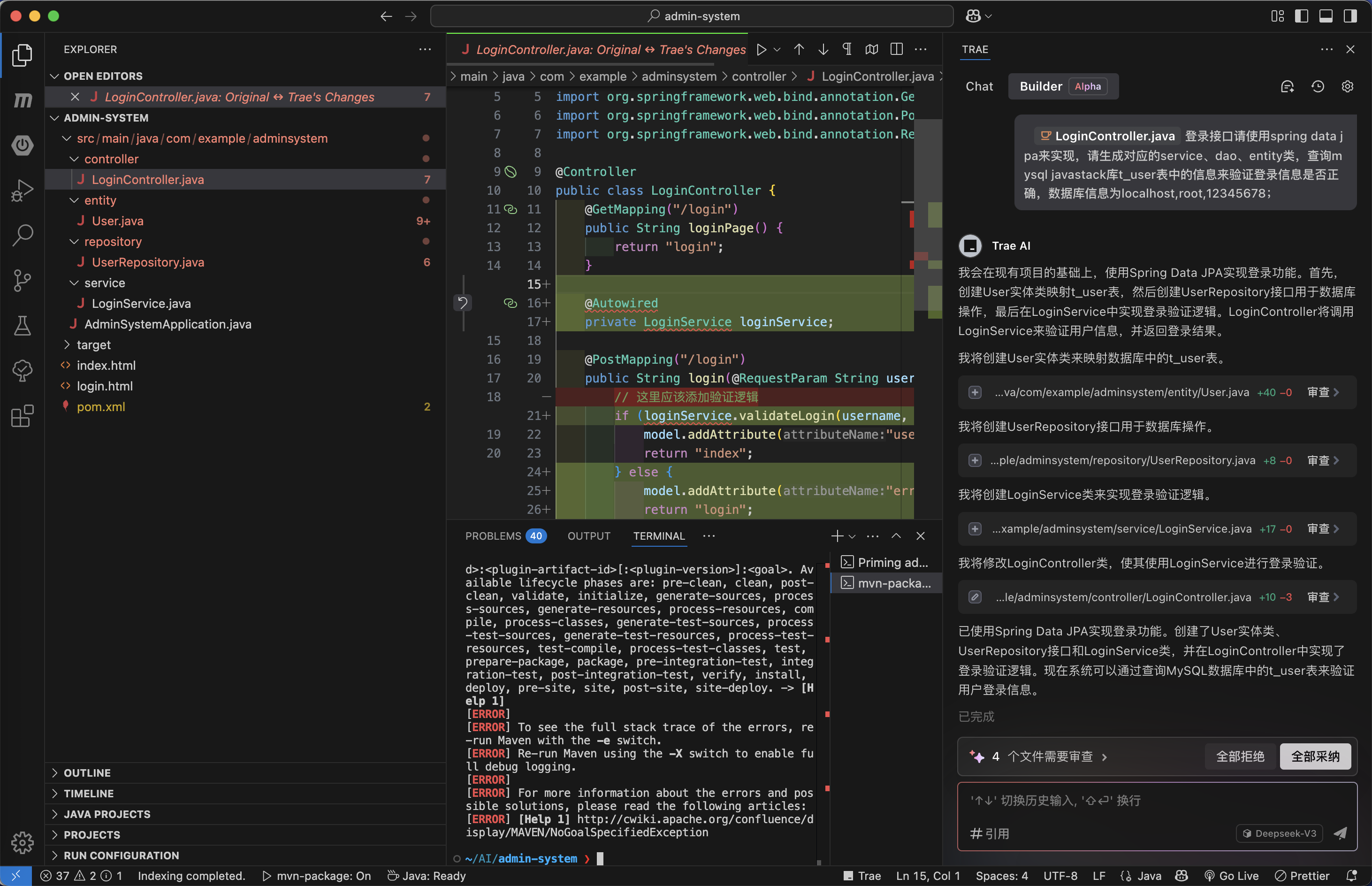This screenshot has width=1372, height=886.
Task: Switch to the Chat tab in the Trae panel
Action: tap(979, 86)
